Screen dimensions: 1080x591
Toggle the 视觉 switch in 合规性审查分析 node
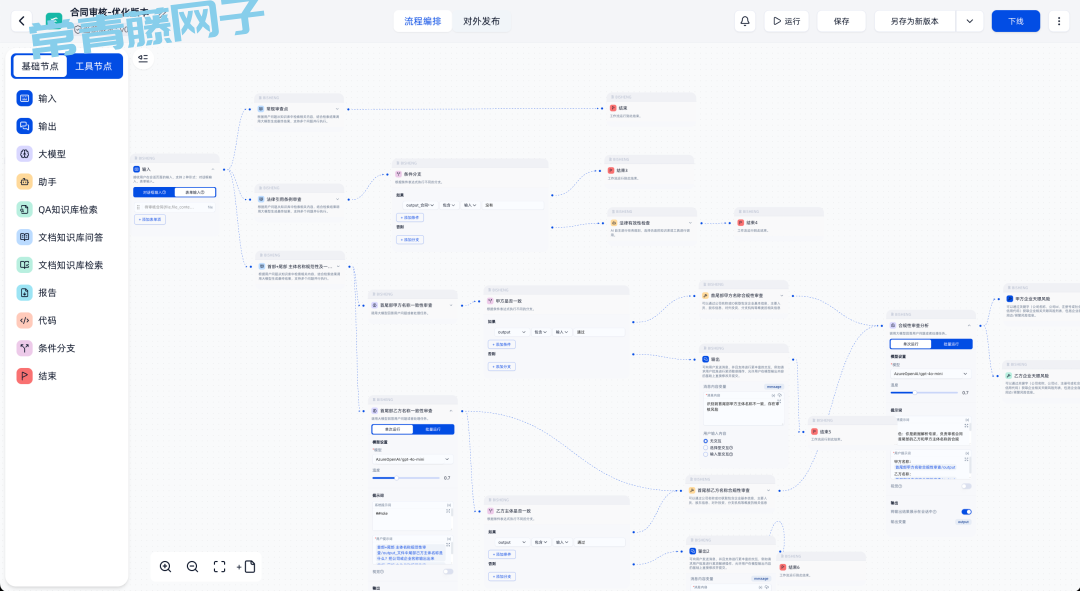click(966, 486)
